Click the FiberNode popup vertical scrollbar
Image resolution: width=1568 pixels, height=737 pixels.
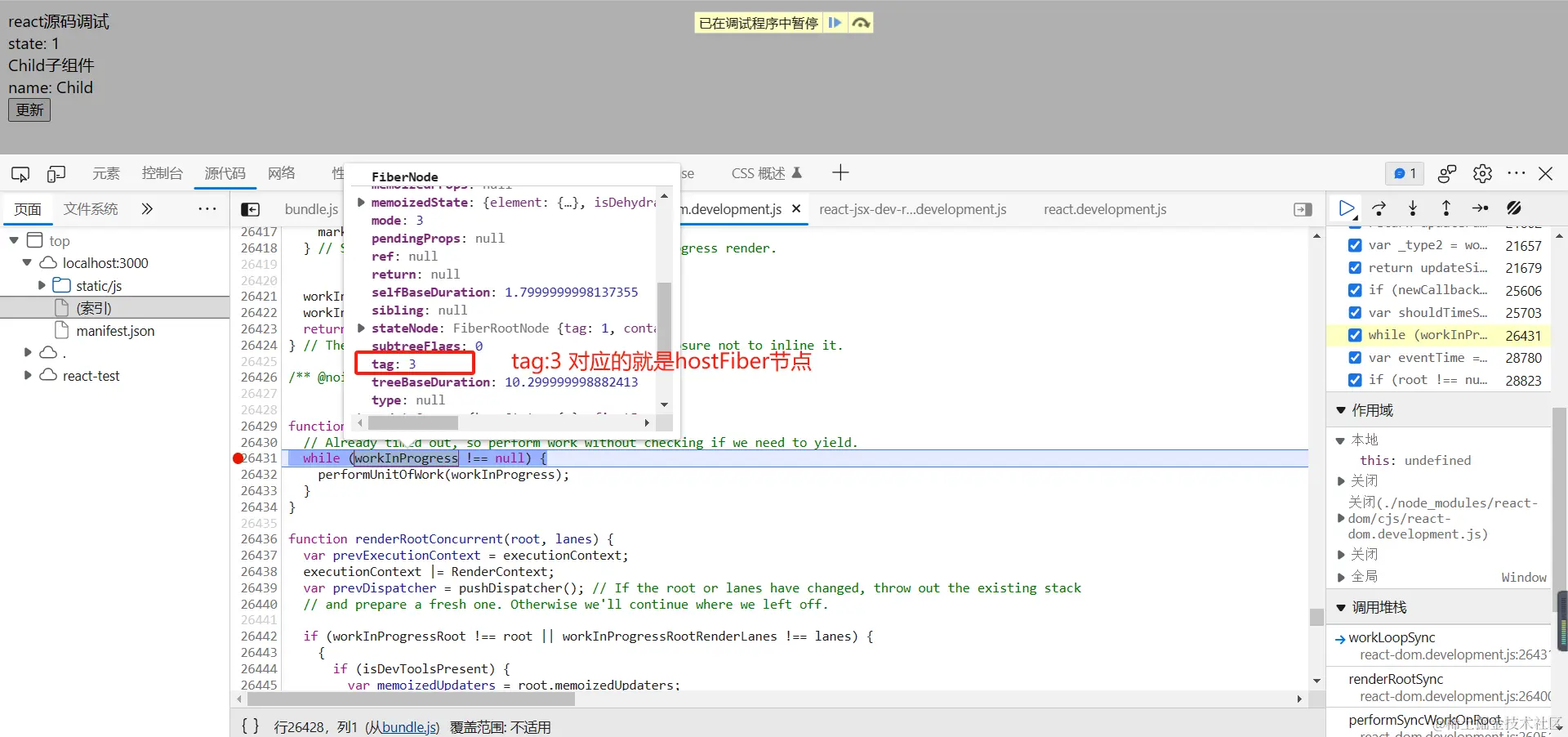tap(664, 306)
